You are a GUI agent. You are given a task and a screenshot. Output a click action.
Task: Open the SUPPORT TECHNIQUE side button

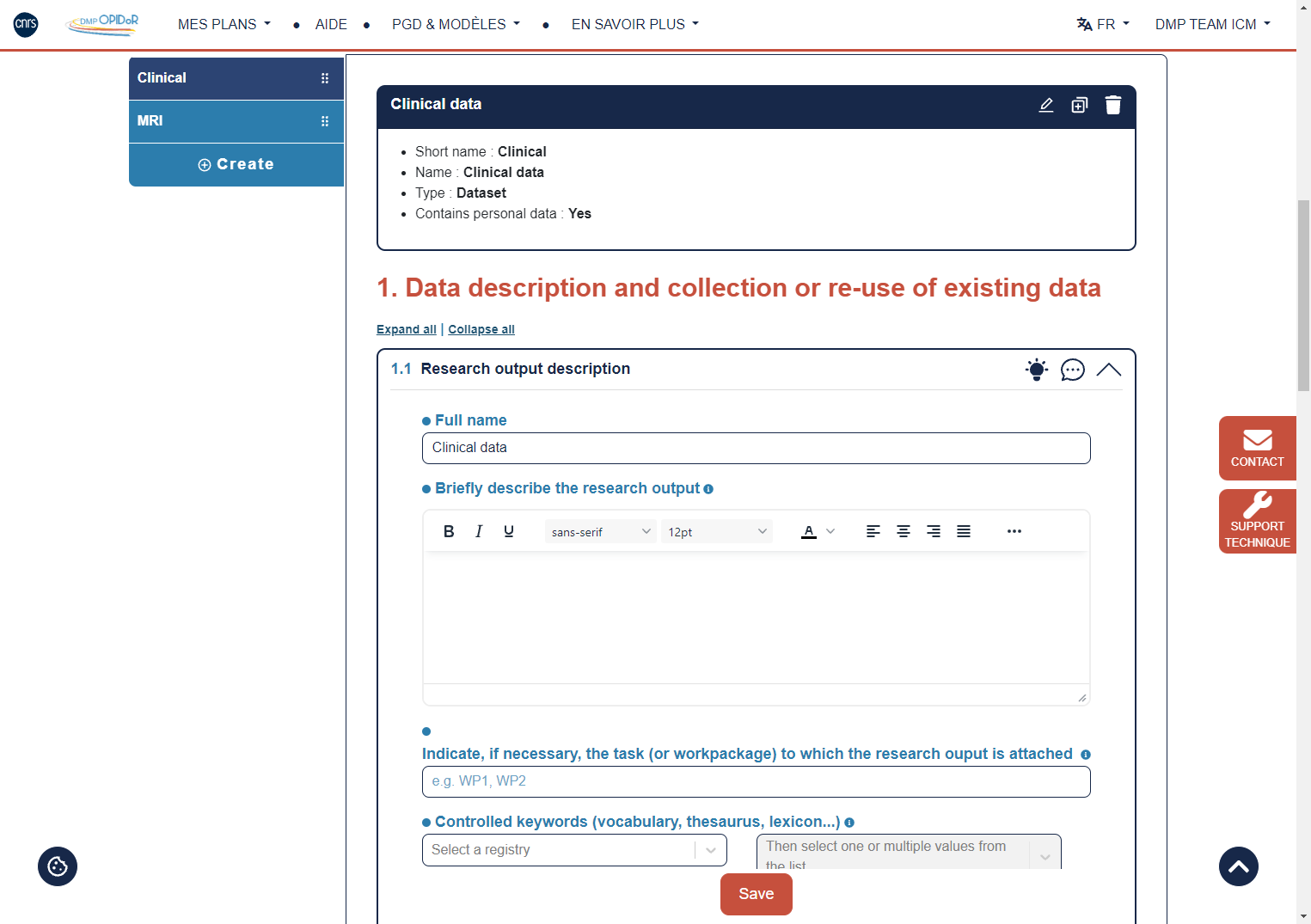coord(1258,521)
